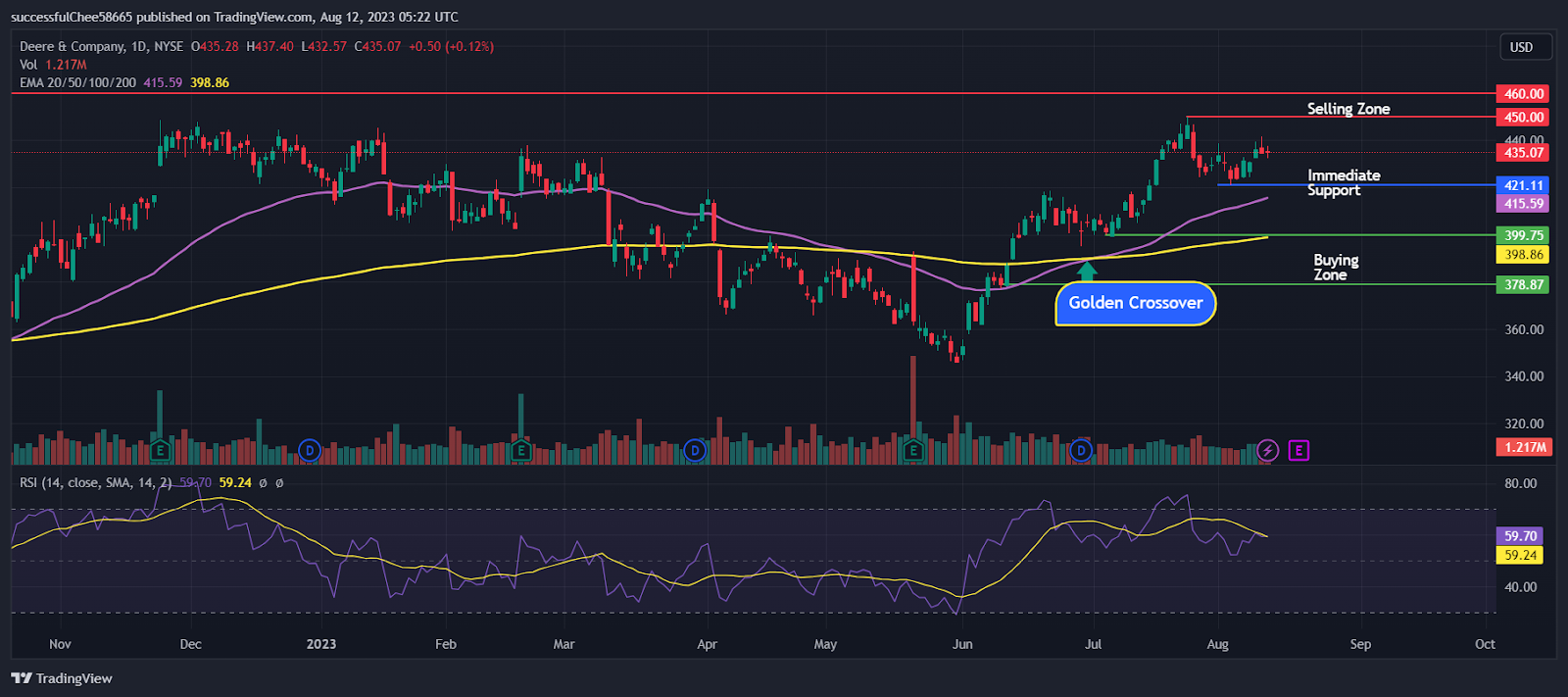Click the H437.40 high price value

pyautogui.click(x=269, y=46)
